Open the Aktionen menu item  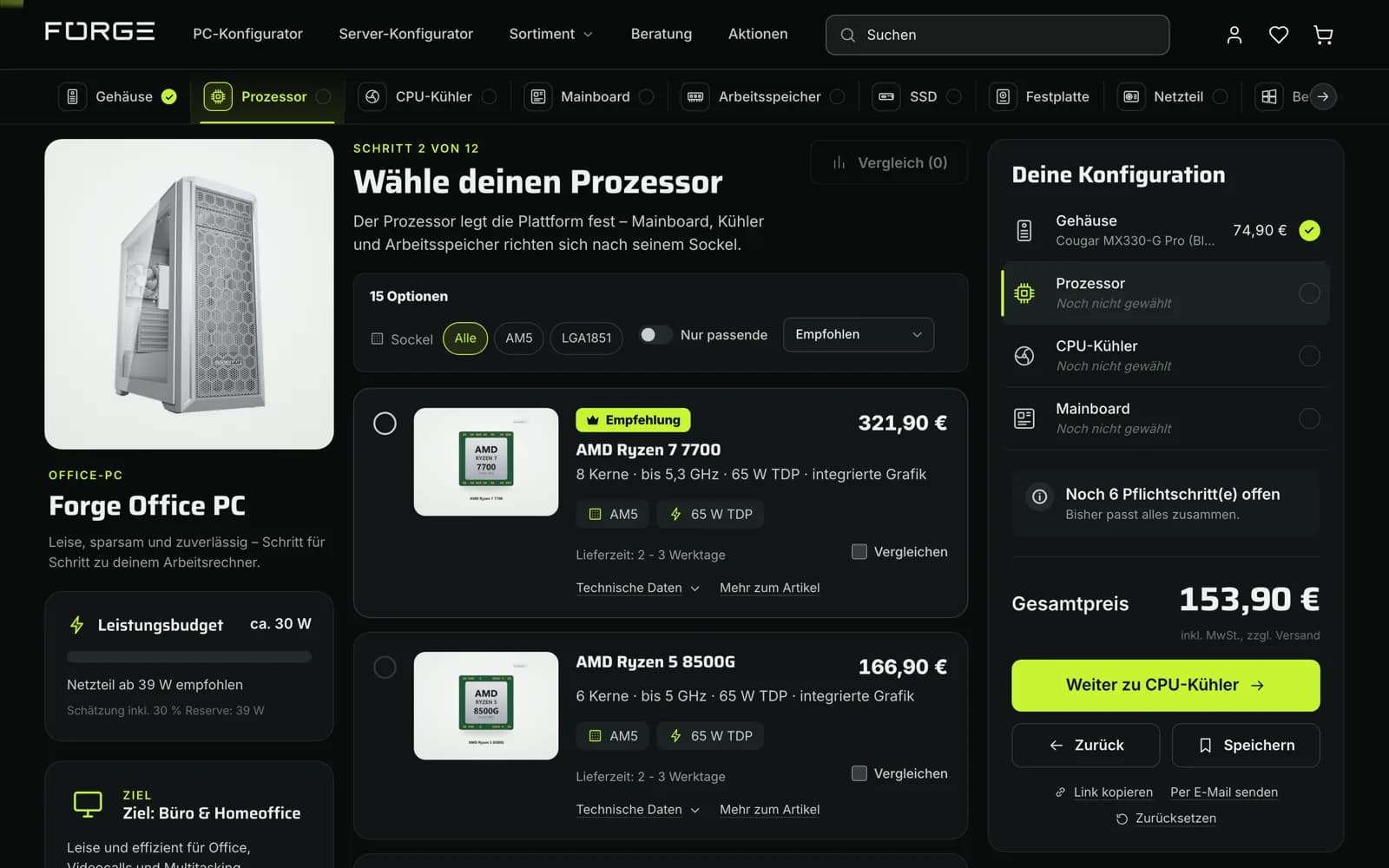tap(758, 34)
